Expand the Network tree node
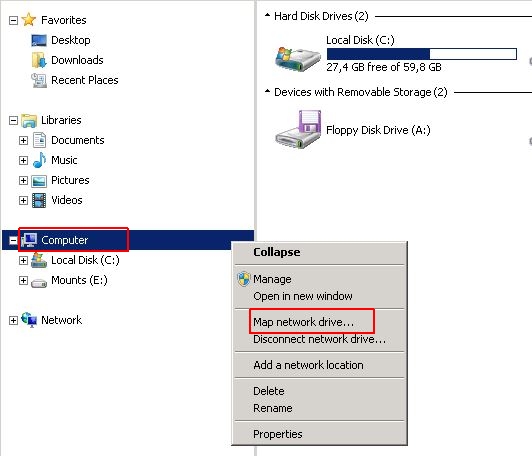Screen dimensions: 532x456 pyautogui.click(x=13, y=320)
